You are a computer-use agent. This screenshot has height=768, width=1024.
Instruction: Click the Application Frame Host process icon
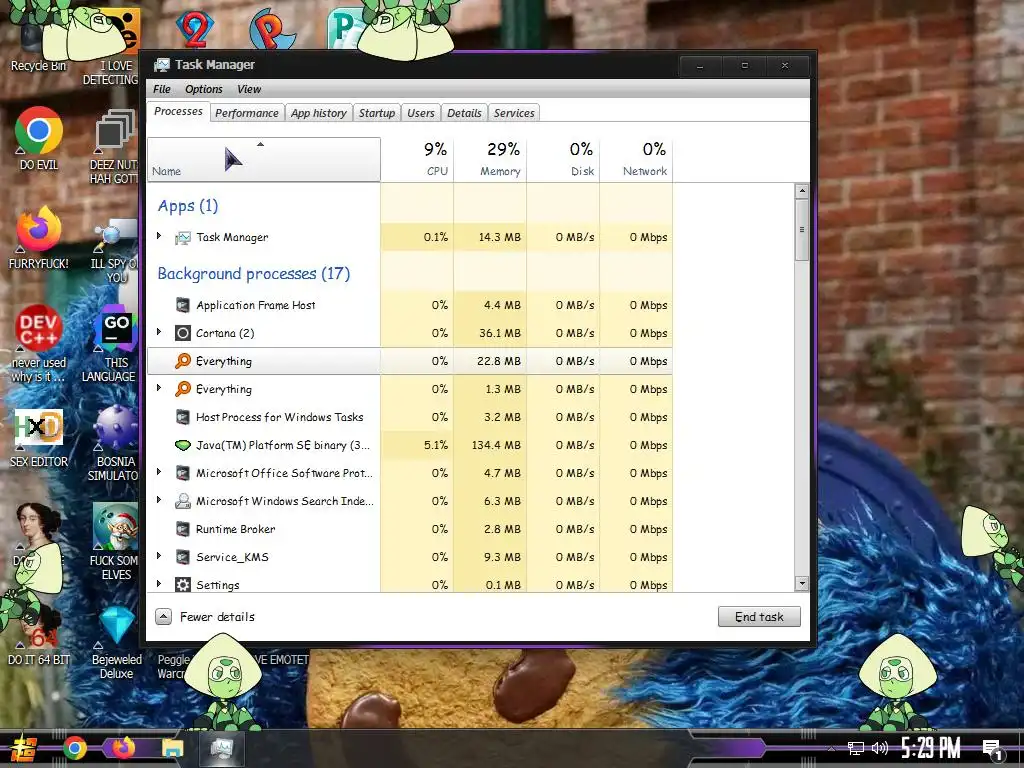[183, 305]
